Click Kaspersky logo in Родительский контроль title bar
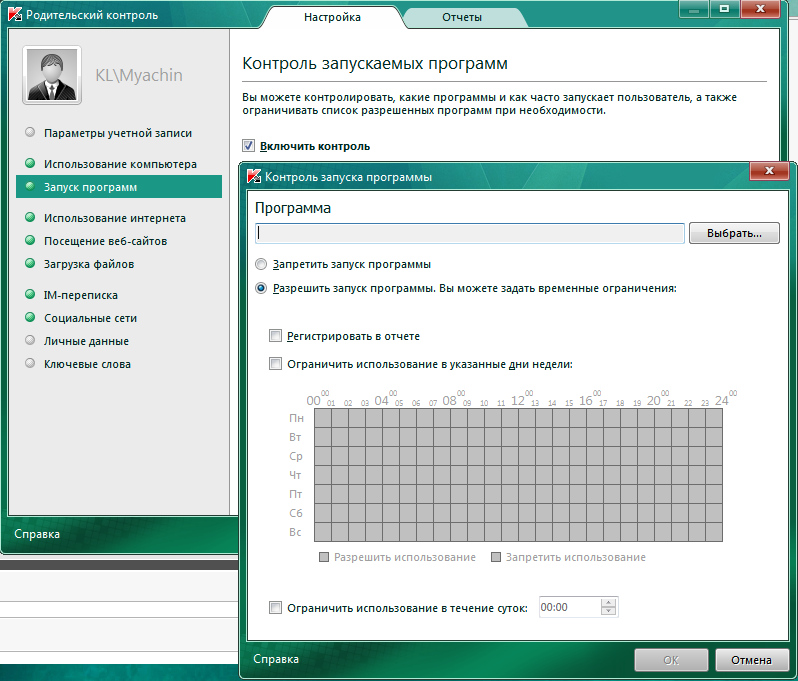 point(15,14)
